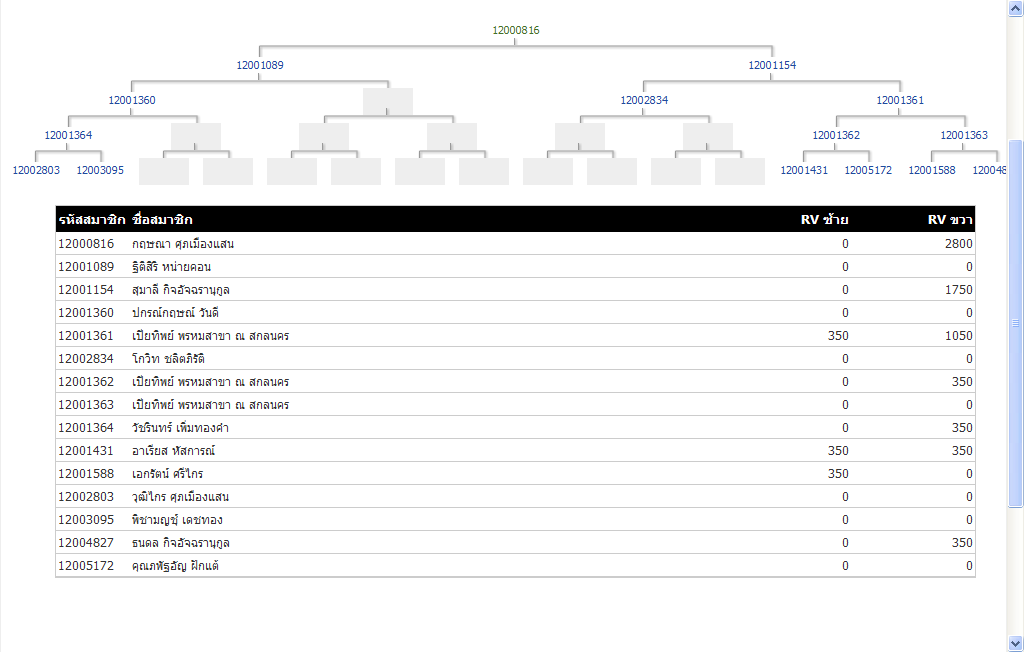Select table row for member 12004827
The width and height of the screenshot is (1024, 652).
point(515,543)
